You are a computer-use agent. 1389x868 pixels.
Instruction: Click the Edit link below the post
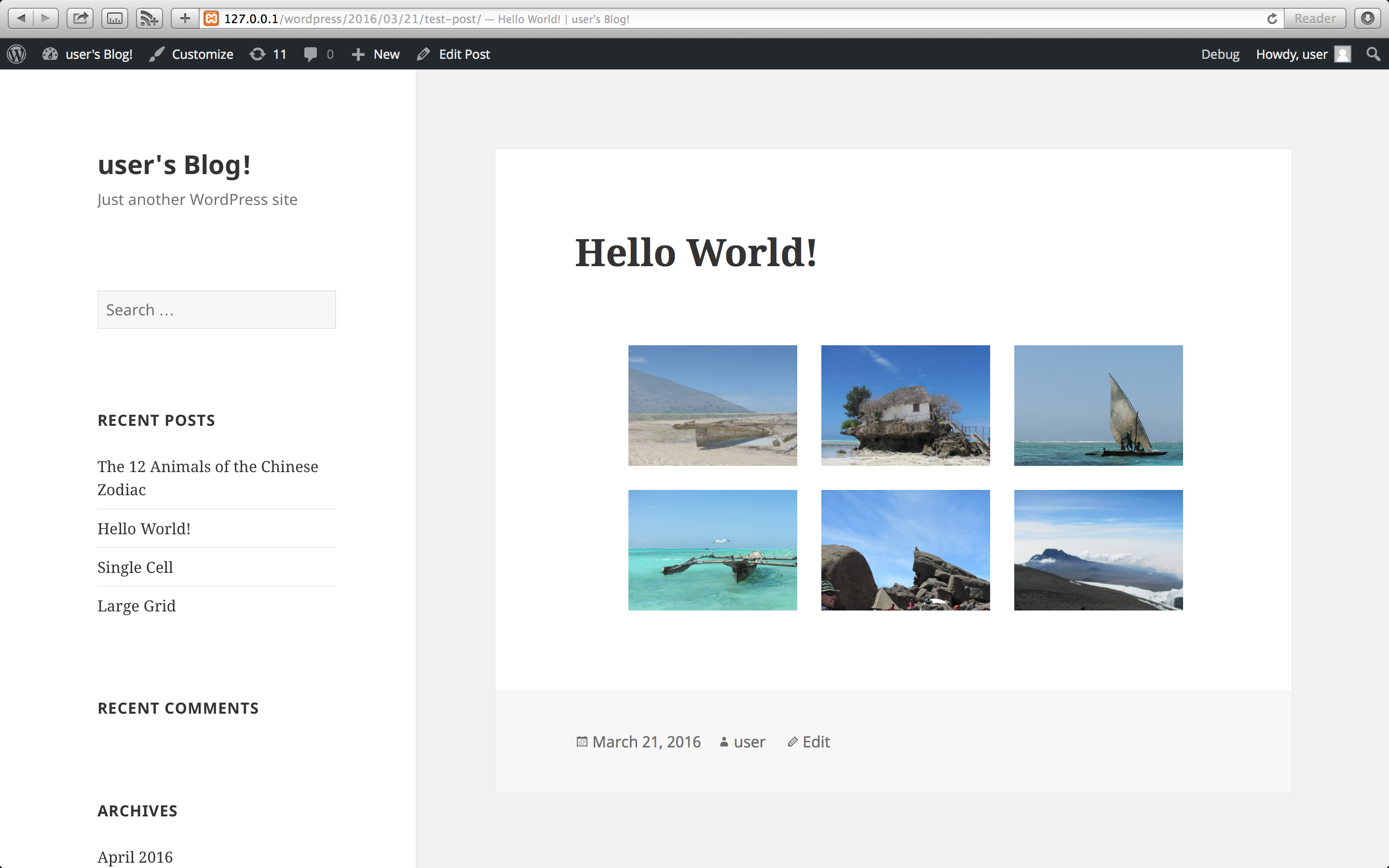pyautogui.click(x=816, y=742)
